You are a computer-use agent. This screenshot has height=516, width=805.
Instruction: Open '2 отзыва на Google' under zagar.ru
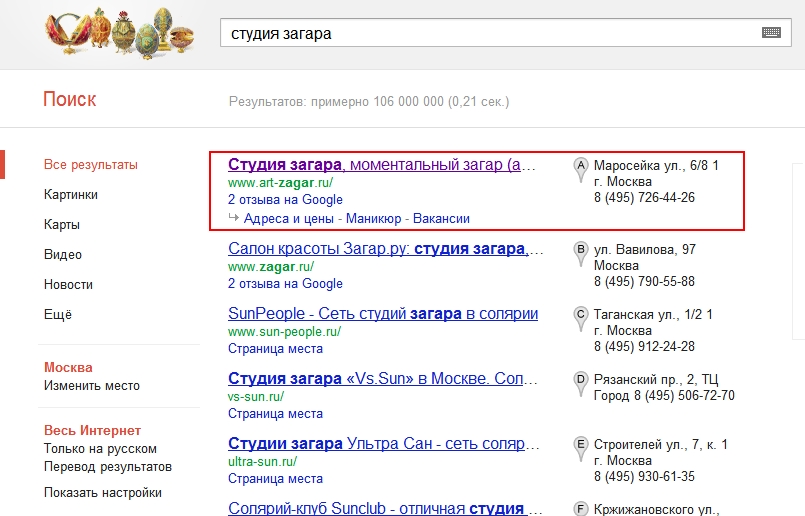(x=285, y=283)
